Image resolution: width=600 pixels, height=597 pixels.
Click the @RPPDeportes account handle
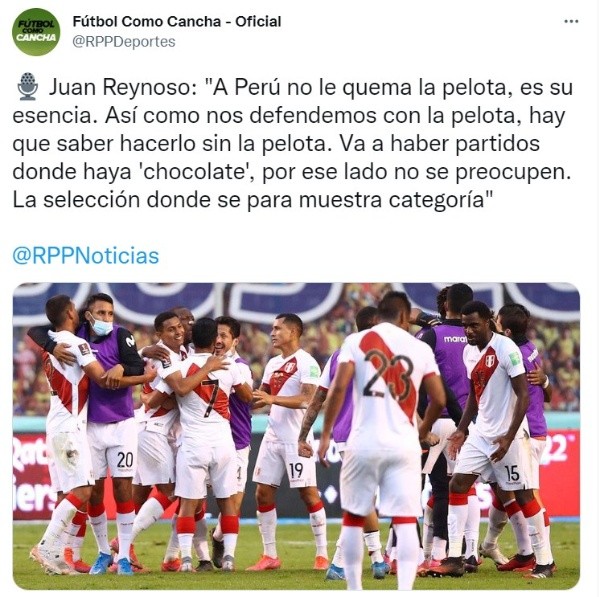(124, 41)
